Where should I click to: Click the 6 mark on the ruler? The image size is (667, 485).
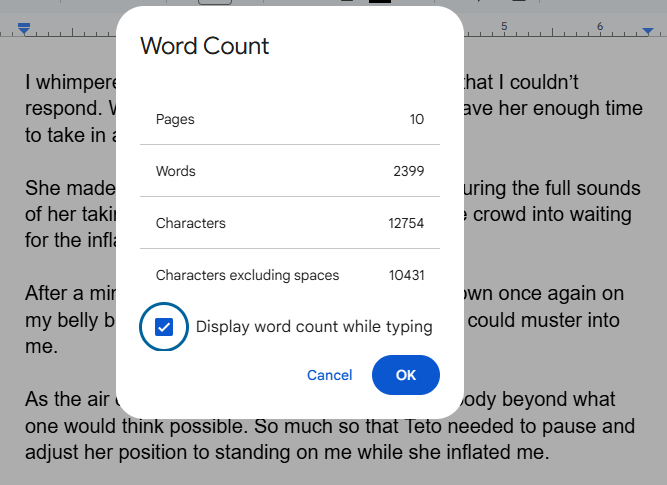click(600, 26)
